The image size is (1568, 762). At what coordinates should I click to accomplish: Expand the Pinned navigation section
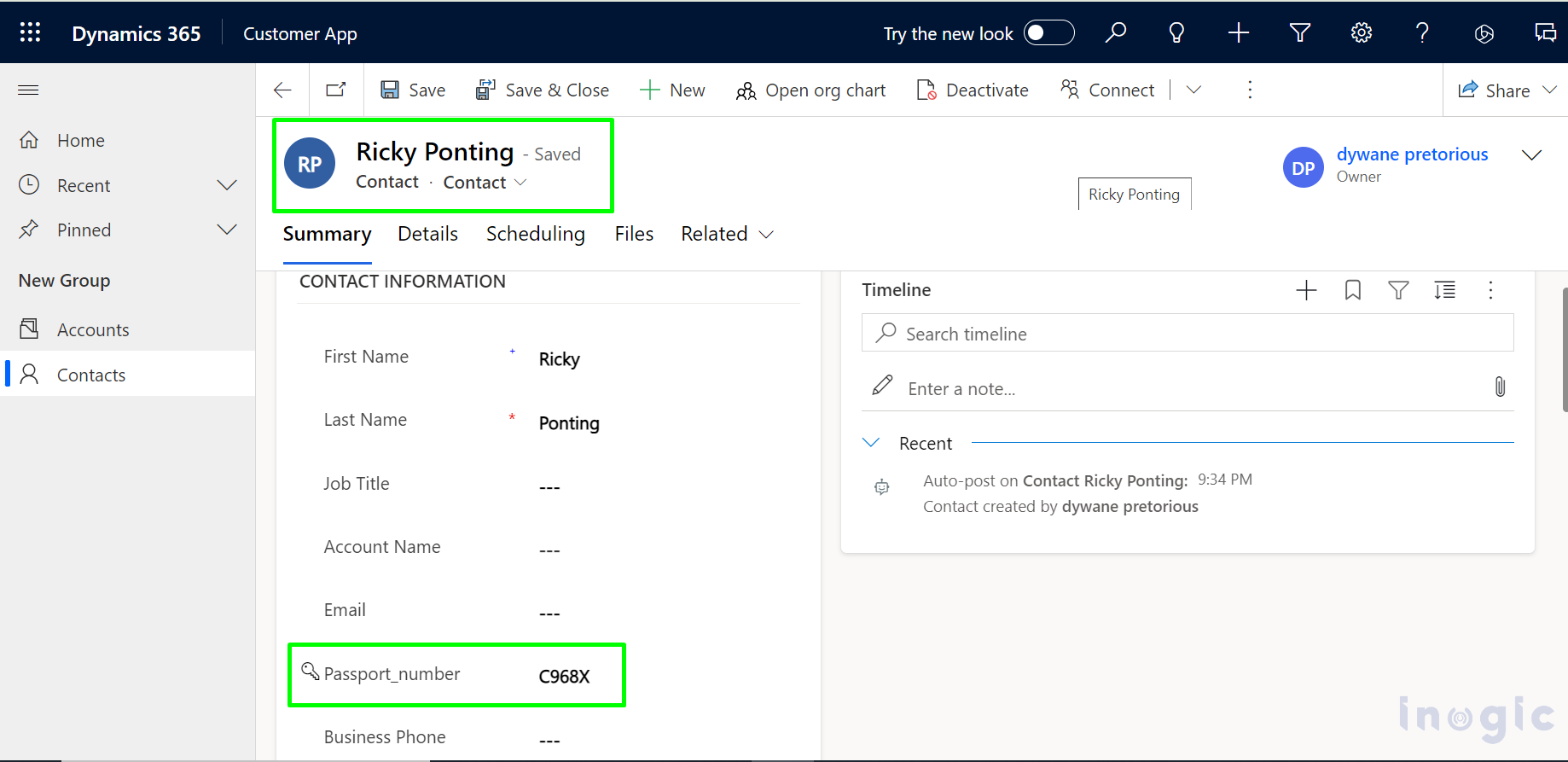click(227, 230)
